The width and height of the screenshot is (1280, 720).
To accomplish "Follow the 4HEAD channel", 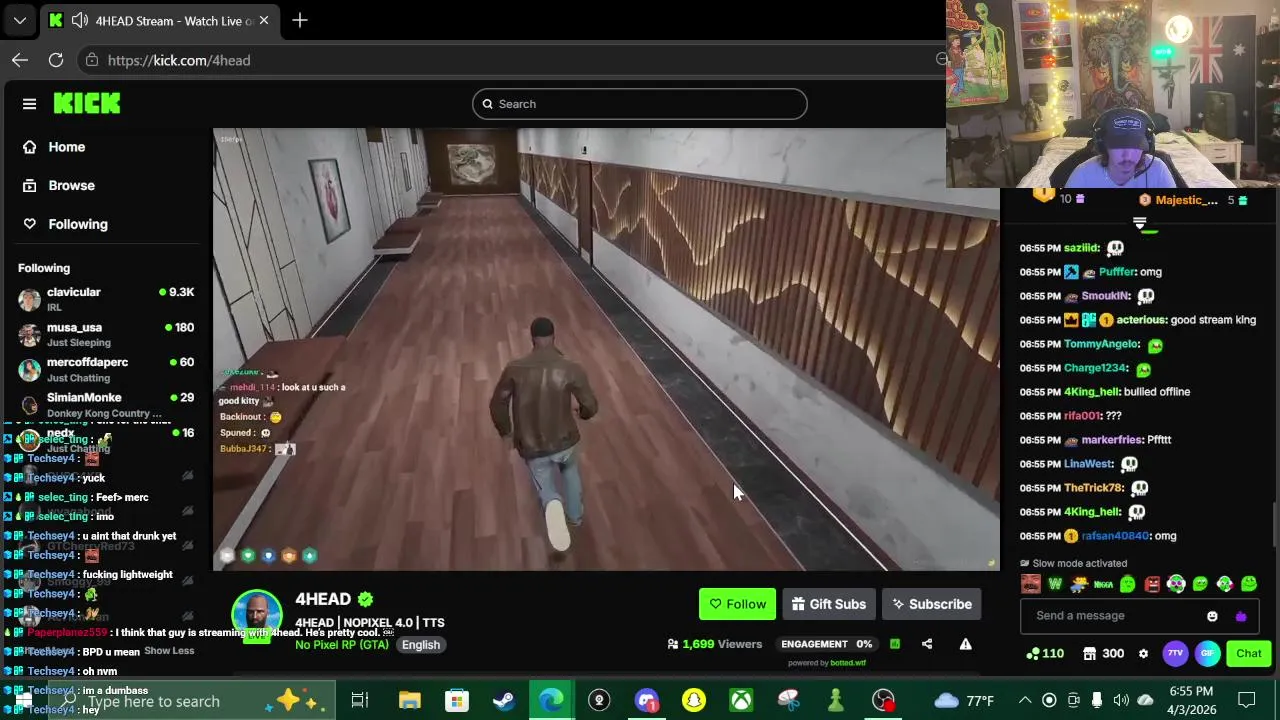I will [737, 604].
